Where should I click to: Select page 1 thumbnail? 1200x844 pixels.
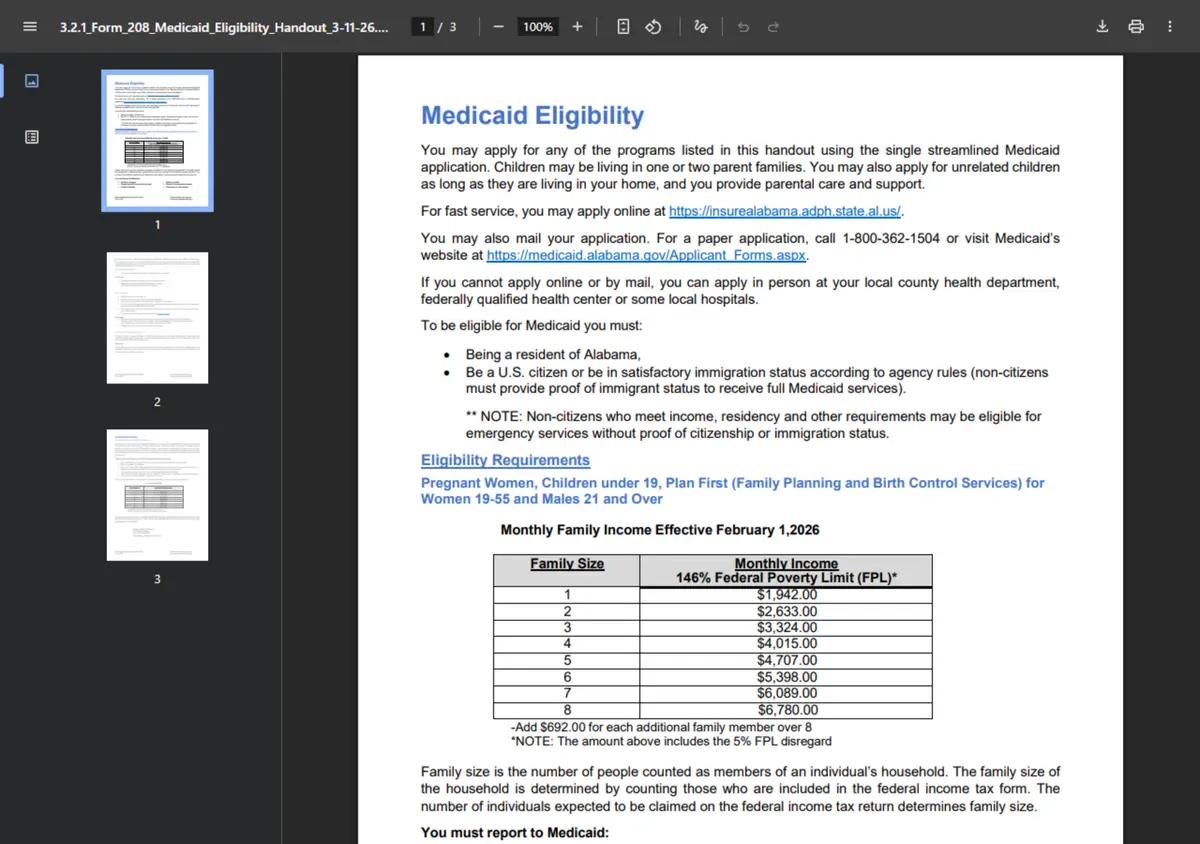click(157, 140)
